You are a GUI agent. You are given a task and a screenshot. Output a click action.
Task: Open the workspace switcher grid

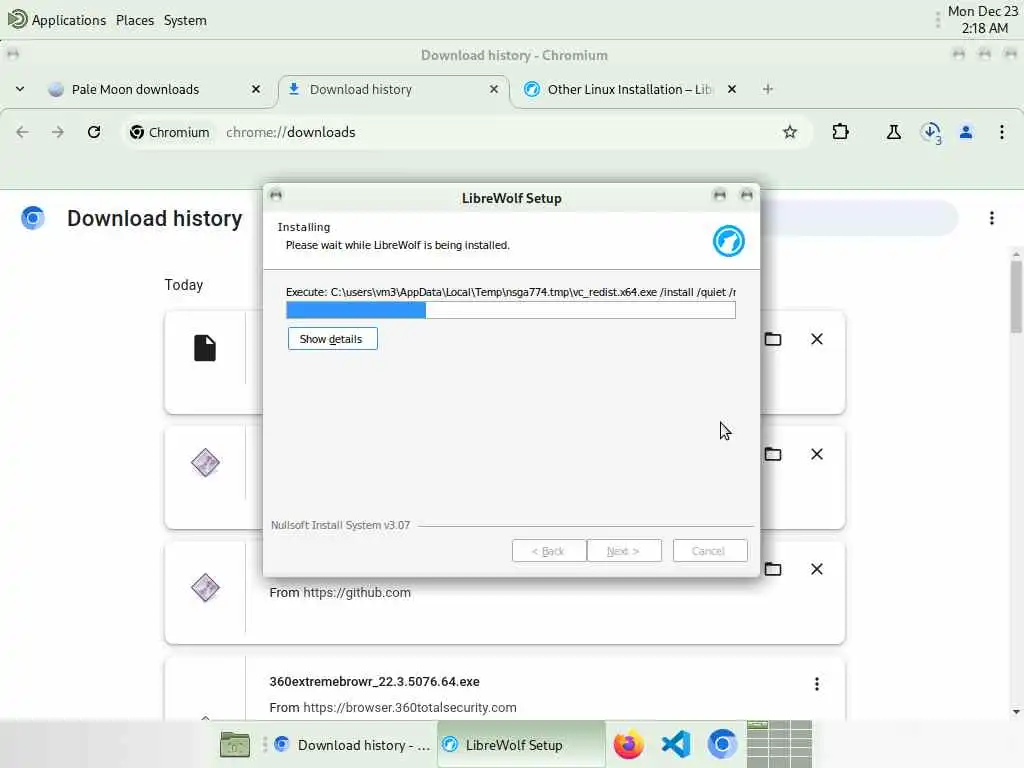click(779, 744)
